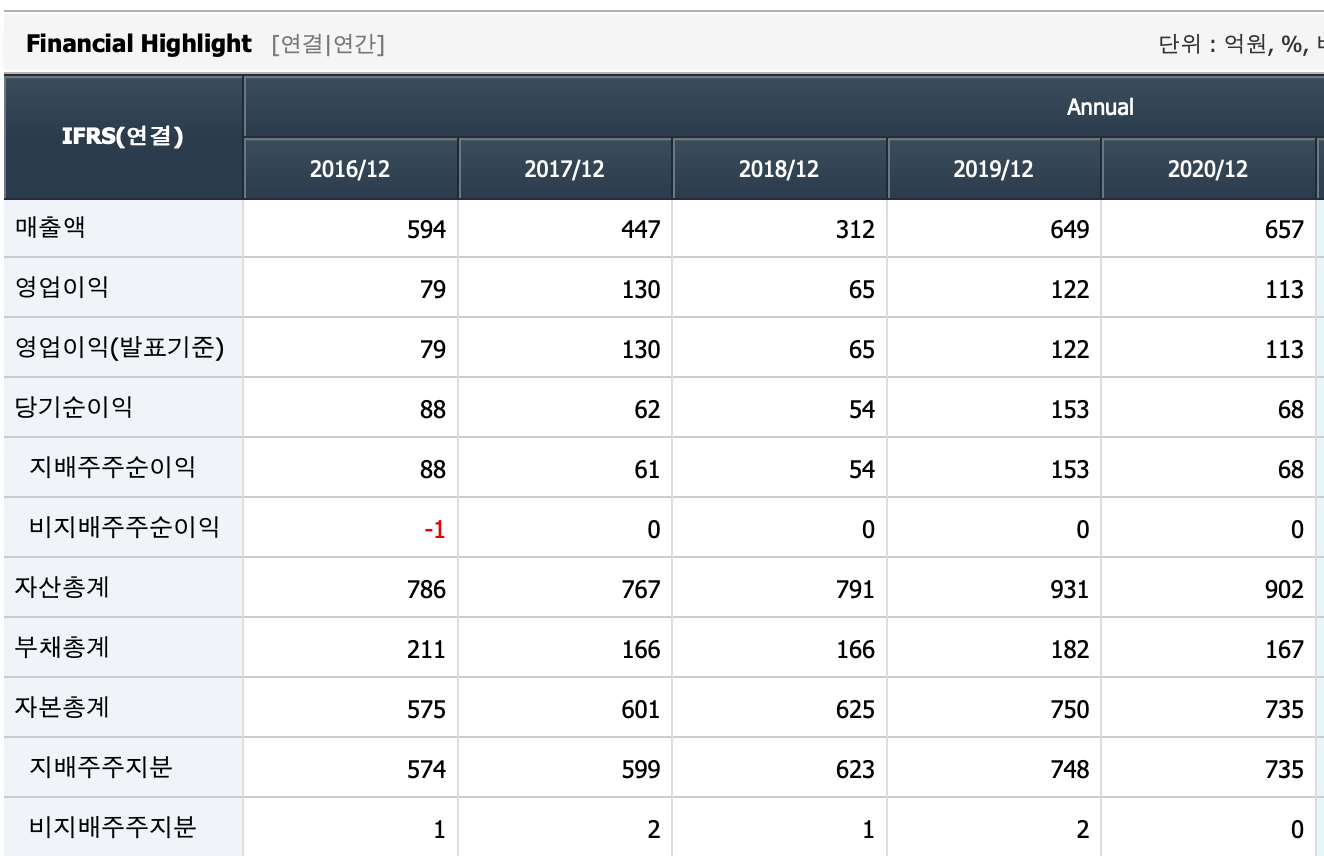Click 지배주주순이익 value 61 for 2017/12
This screenshot has width=1324, height=856.
[x=648, y=470]
